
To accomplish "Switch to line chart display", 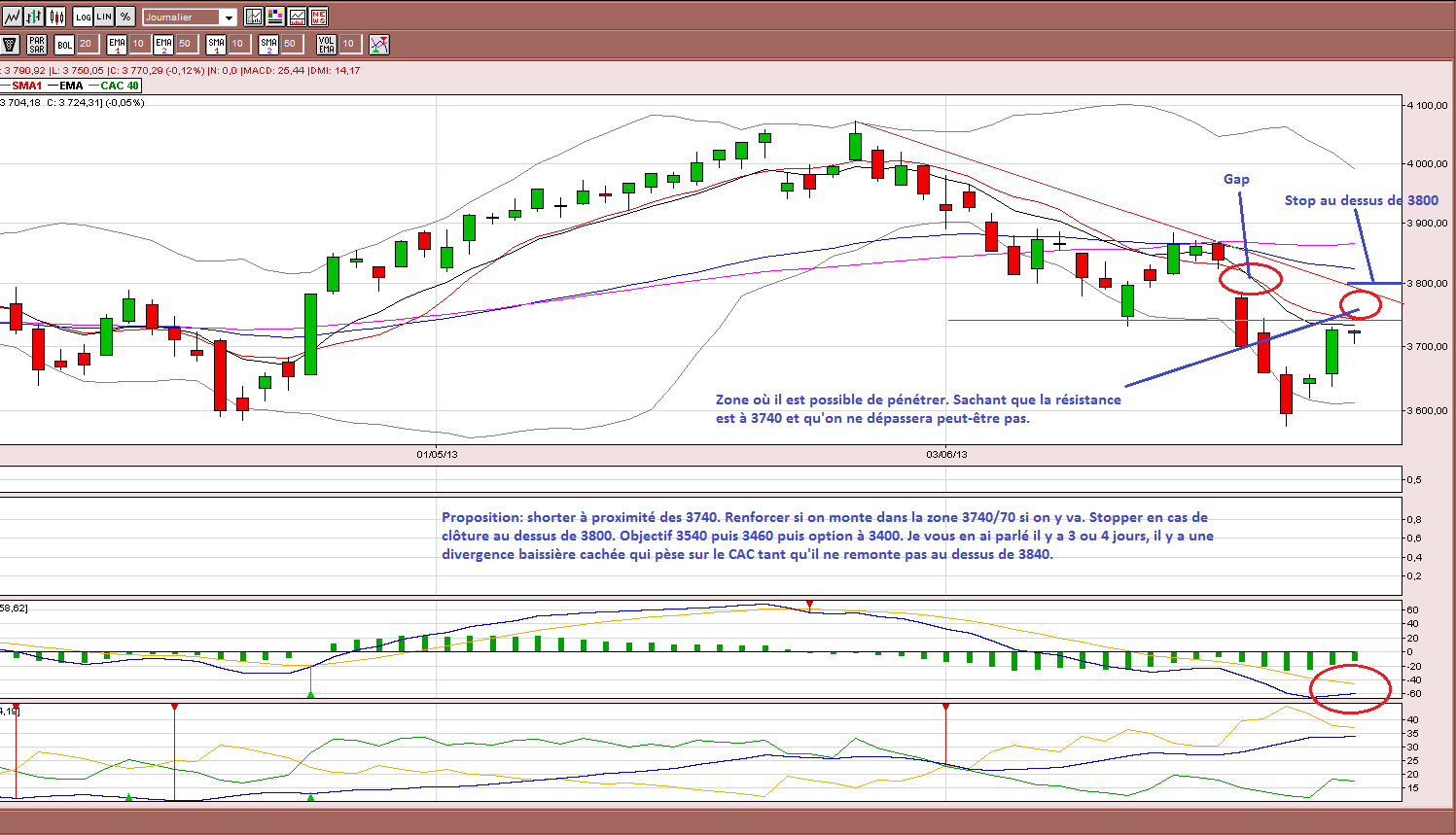I will (13, 17).
